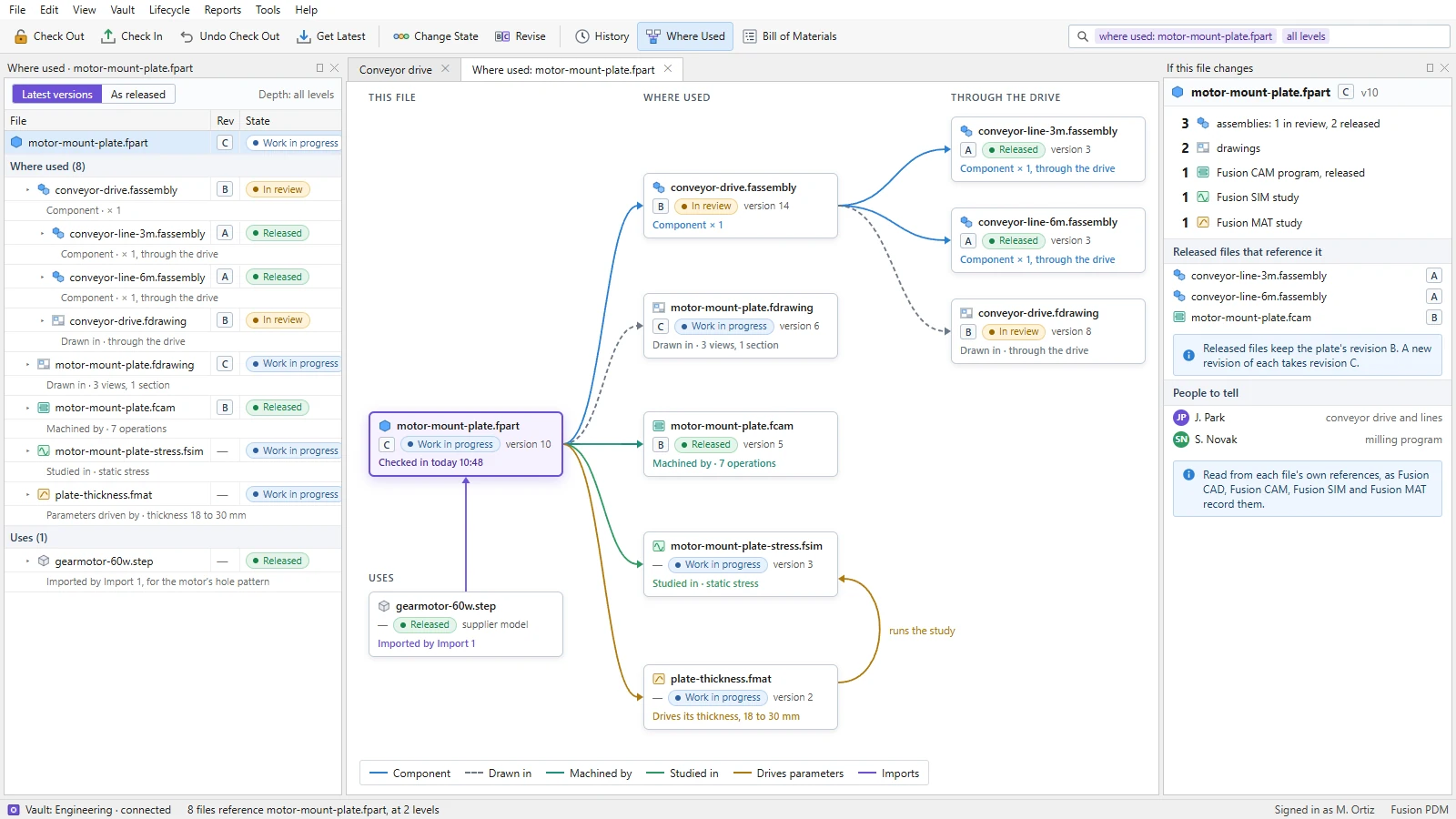Image resolution: width=1456 pixels, height=819 pixels.
Task: Select the conveyor-line-6m.fassembly diagram card
Action: pos(1048,240)
